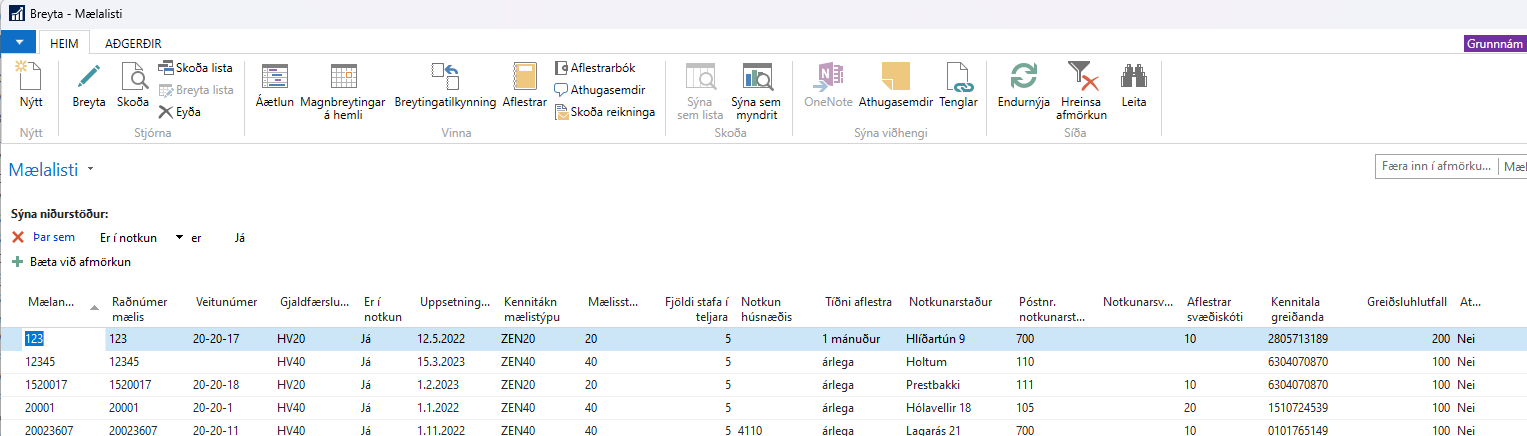The image size is (1527, 436).
Task: Open Magnbreytingar á hemli
Action: click(343, 78)
